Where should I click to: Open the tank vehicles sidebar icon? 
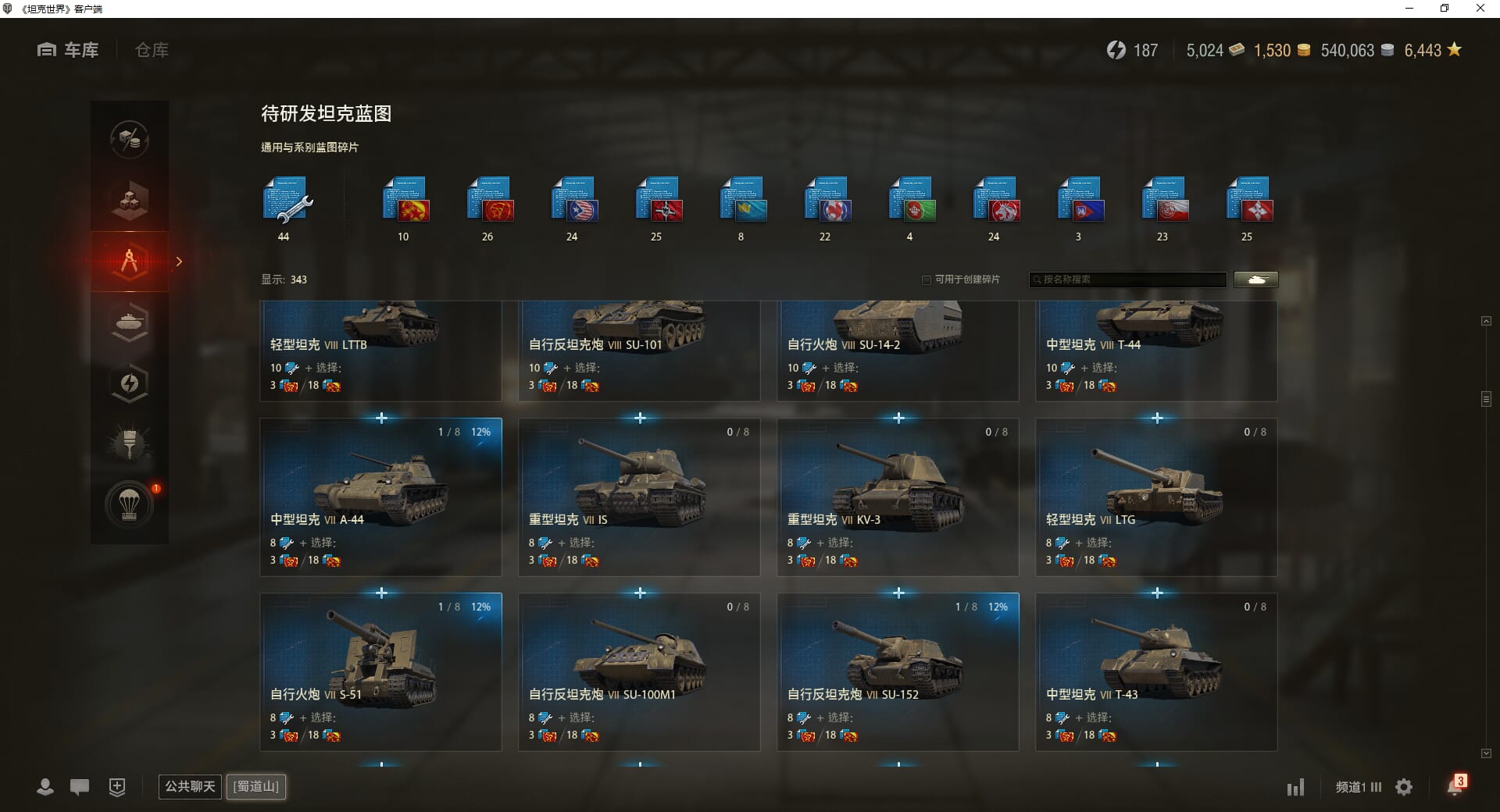(x=130, y=322)
